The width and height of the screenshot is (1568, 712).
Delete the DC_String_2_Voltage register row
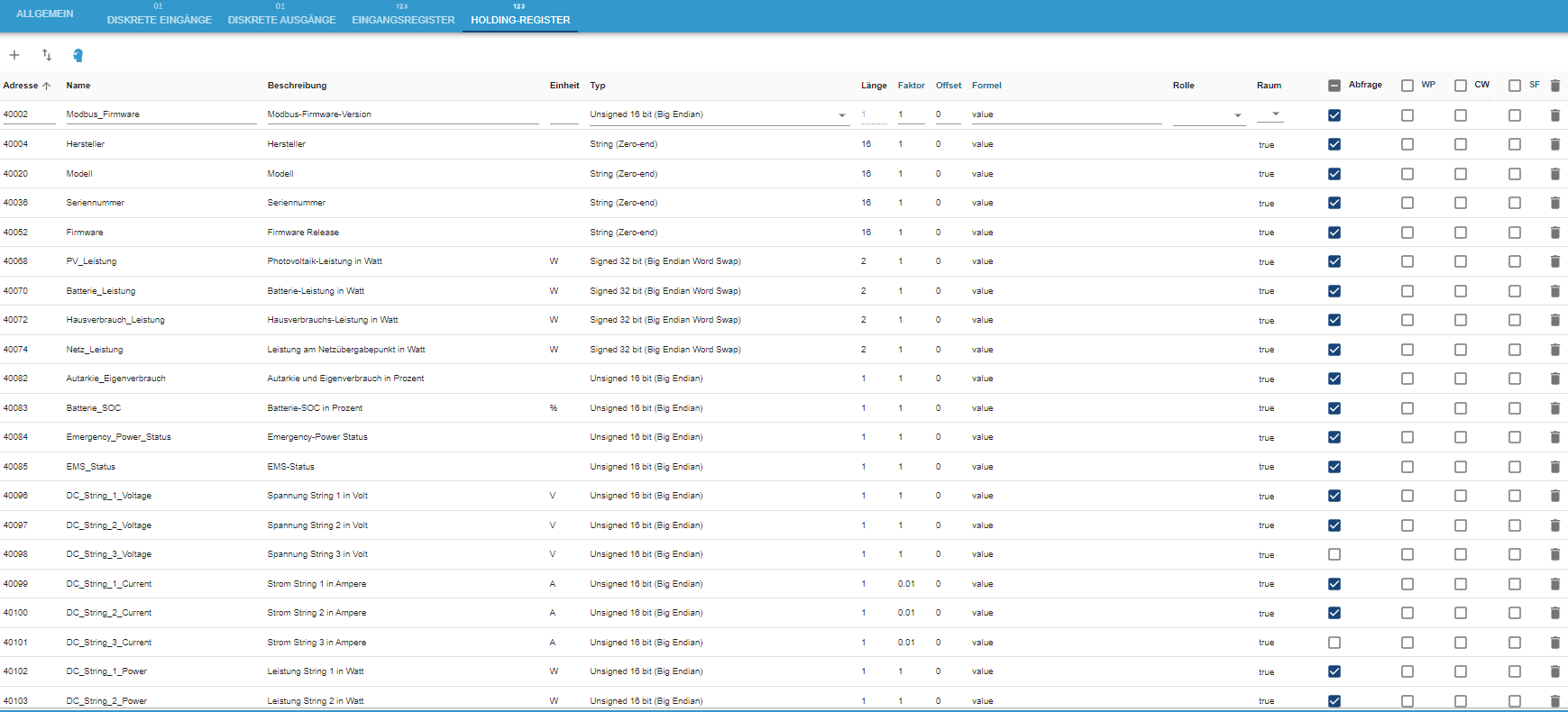(1554, 525)
